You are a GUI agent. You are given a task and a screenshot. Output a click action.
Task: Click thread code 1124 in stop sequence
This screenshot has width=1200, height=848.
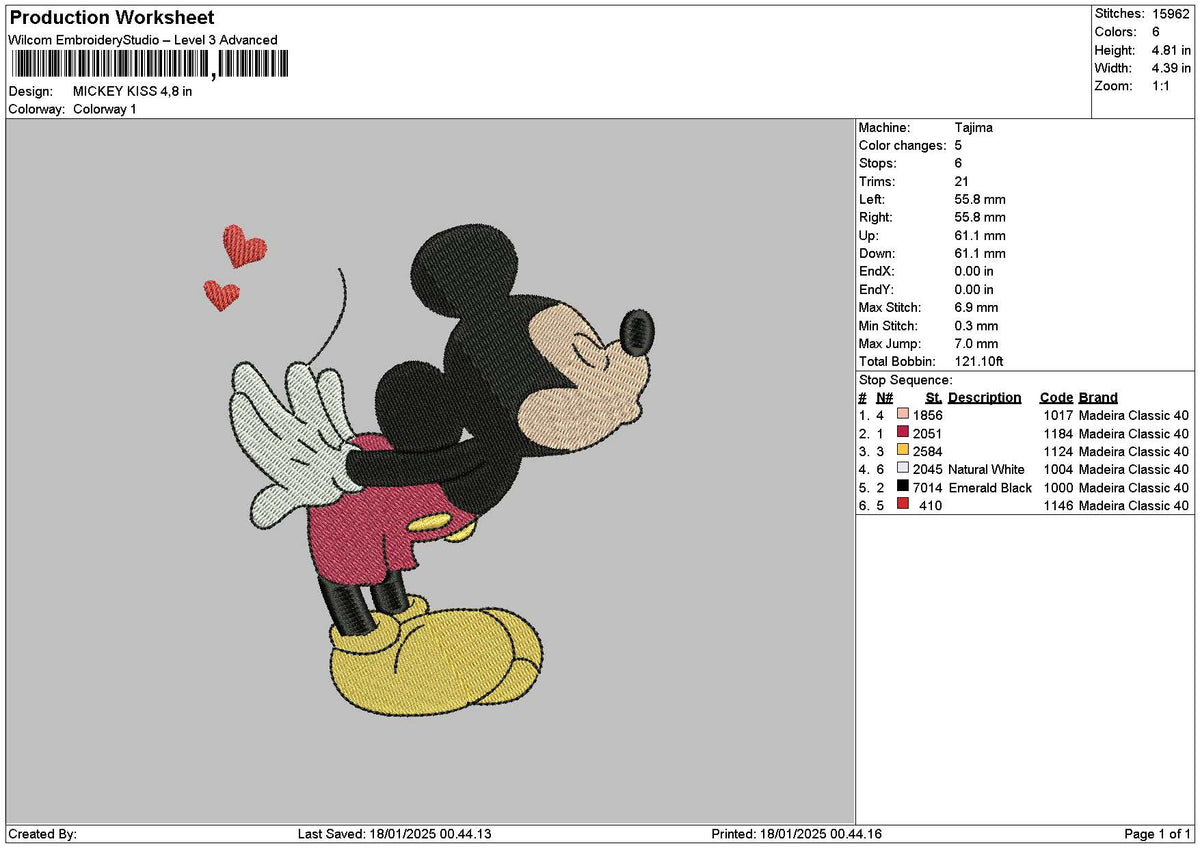point(1058,451)
